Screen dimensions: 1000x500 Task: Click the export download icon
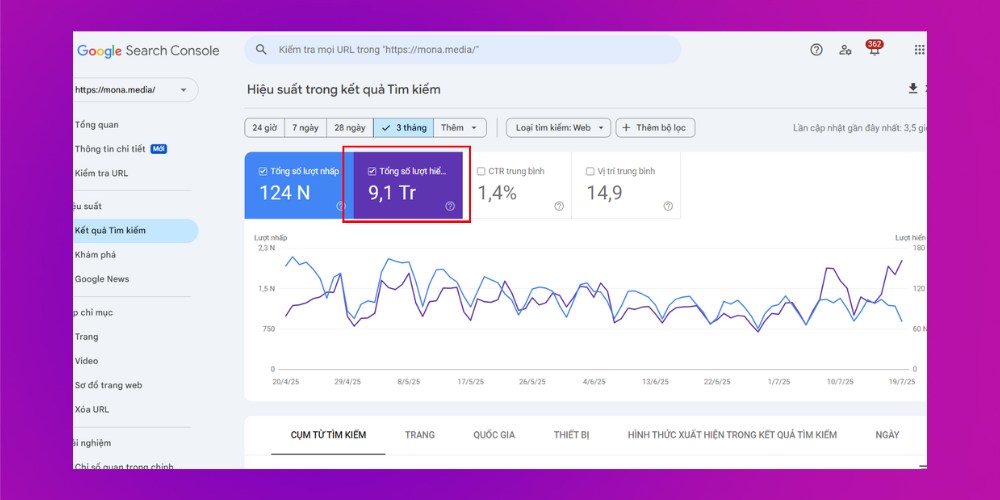point(913,89)
